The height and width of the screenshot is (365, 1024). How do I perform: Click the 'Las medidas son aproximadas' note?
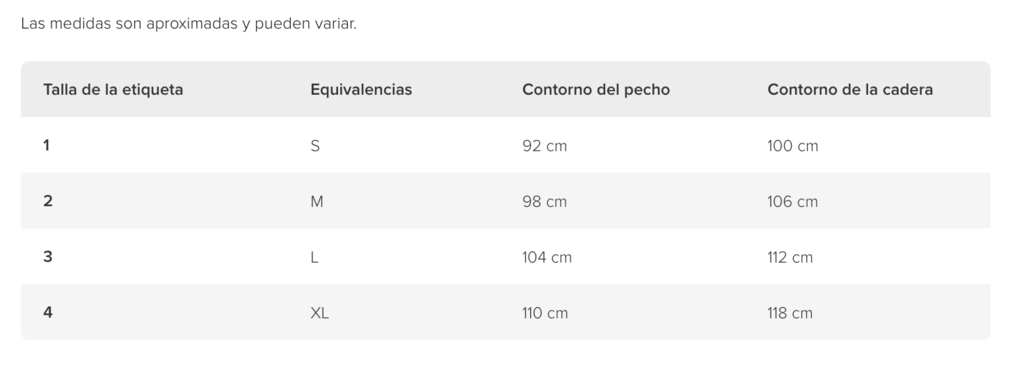(x=189, y=24)
